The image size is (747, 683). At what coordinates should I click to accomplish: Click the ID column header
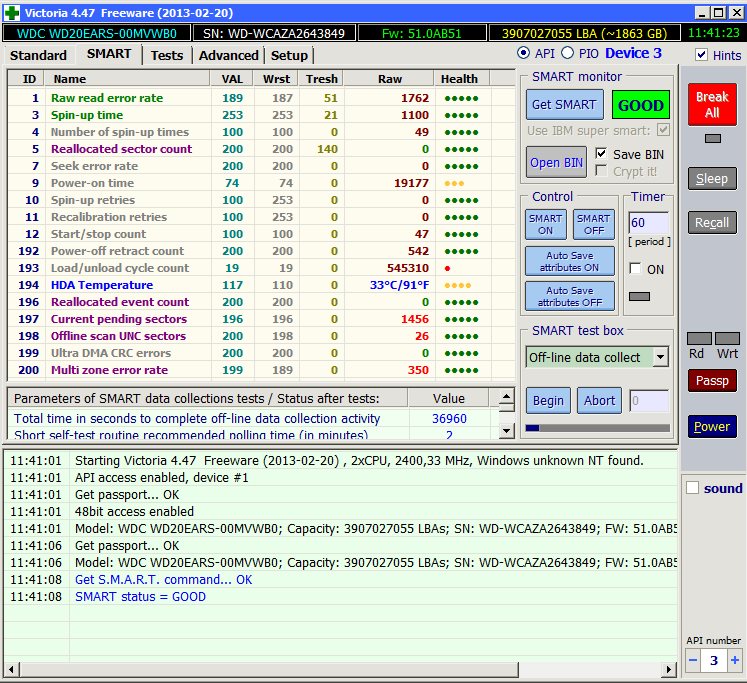(26, 79)
